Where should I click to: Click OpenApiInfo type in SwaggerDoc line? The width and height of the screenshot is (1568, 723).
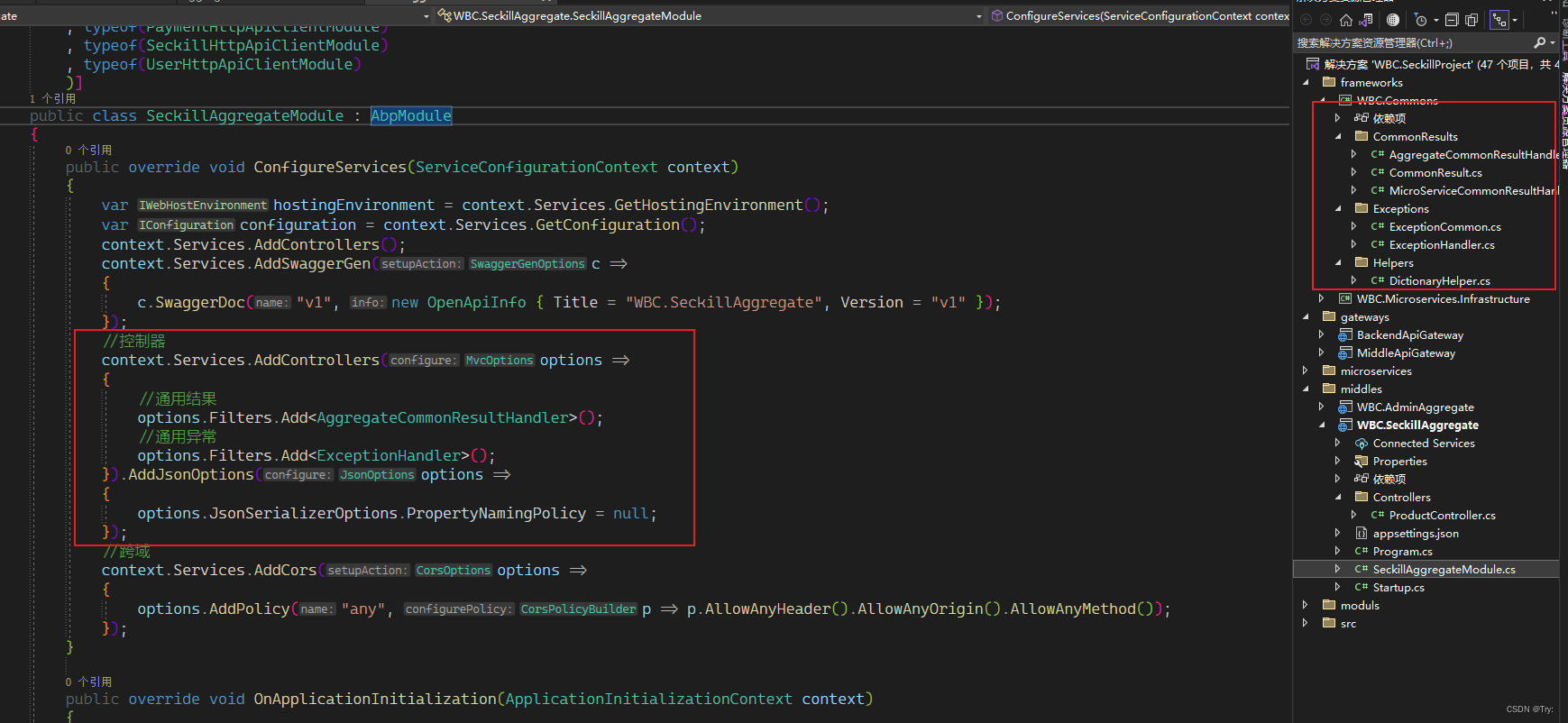point(476,302)
